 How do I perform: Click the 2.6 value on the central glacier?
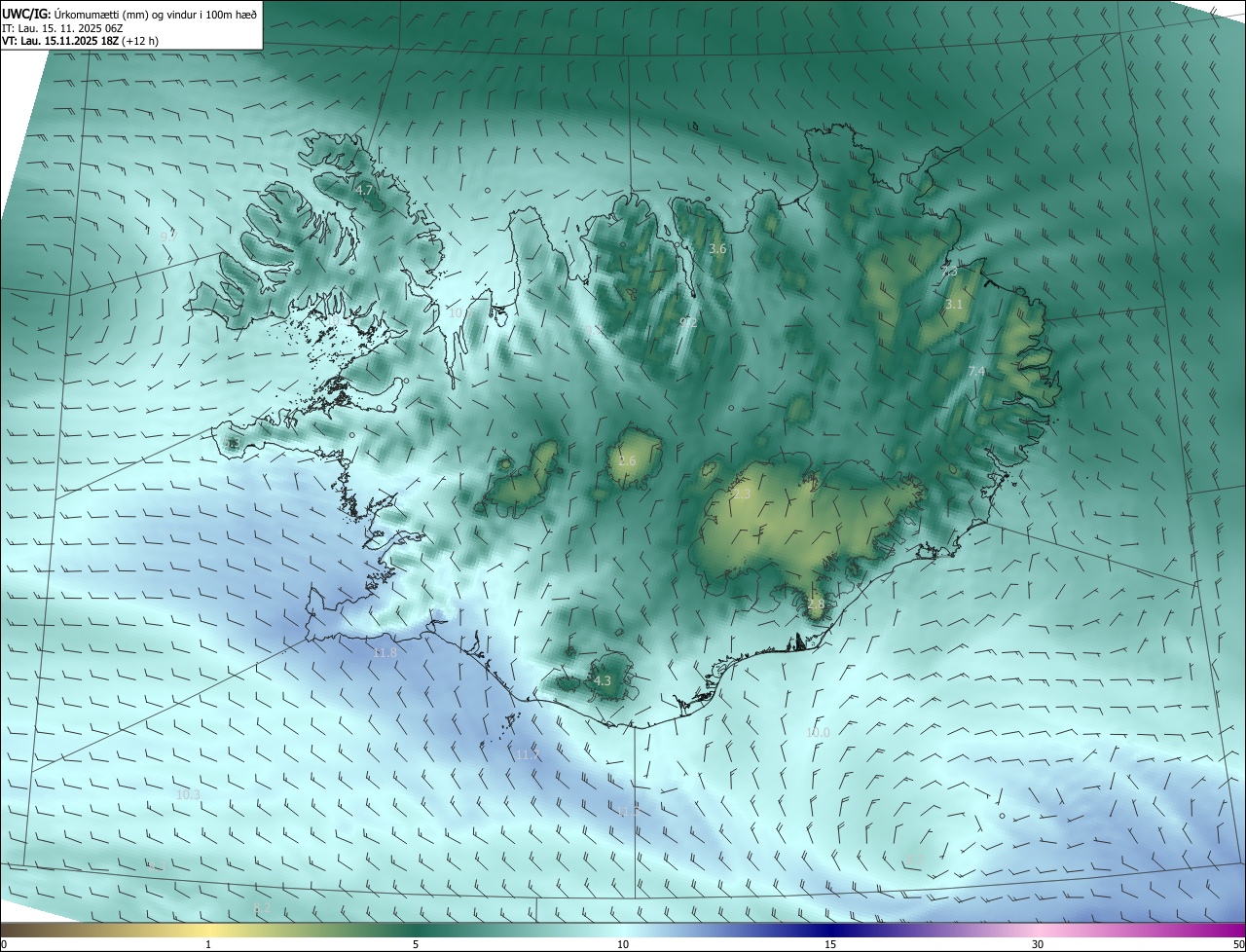point(627,461)
